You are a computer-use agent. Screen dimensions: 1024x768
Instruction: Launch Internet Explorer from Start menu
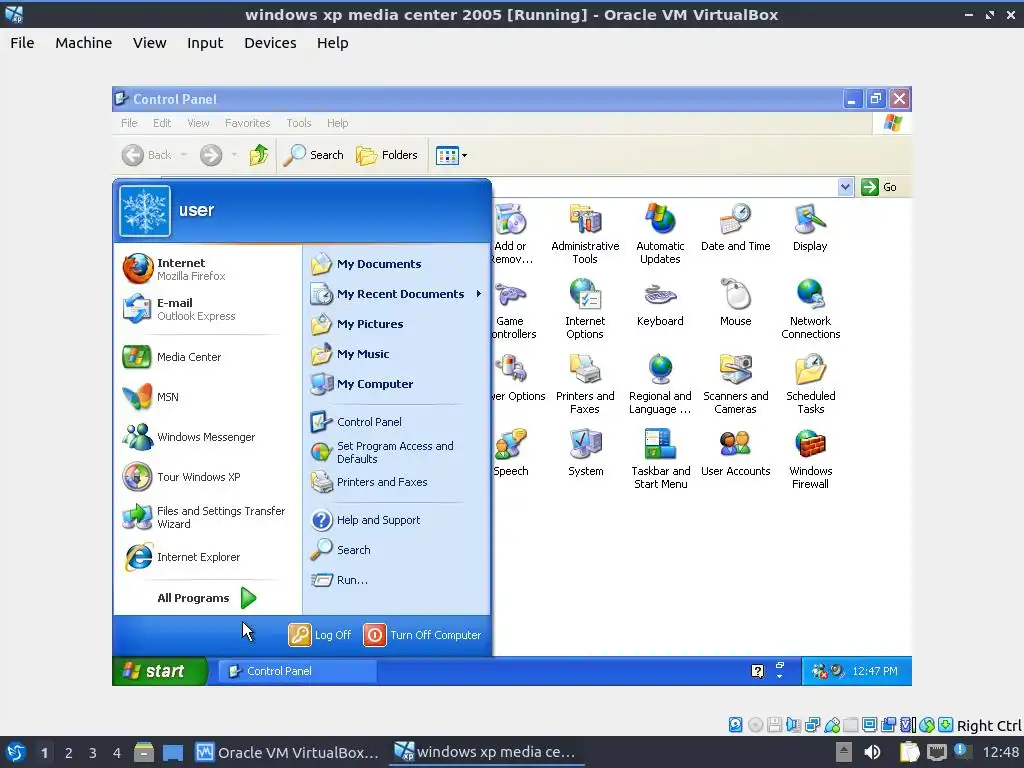207,557
